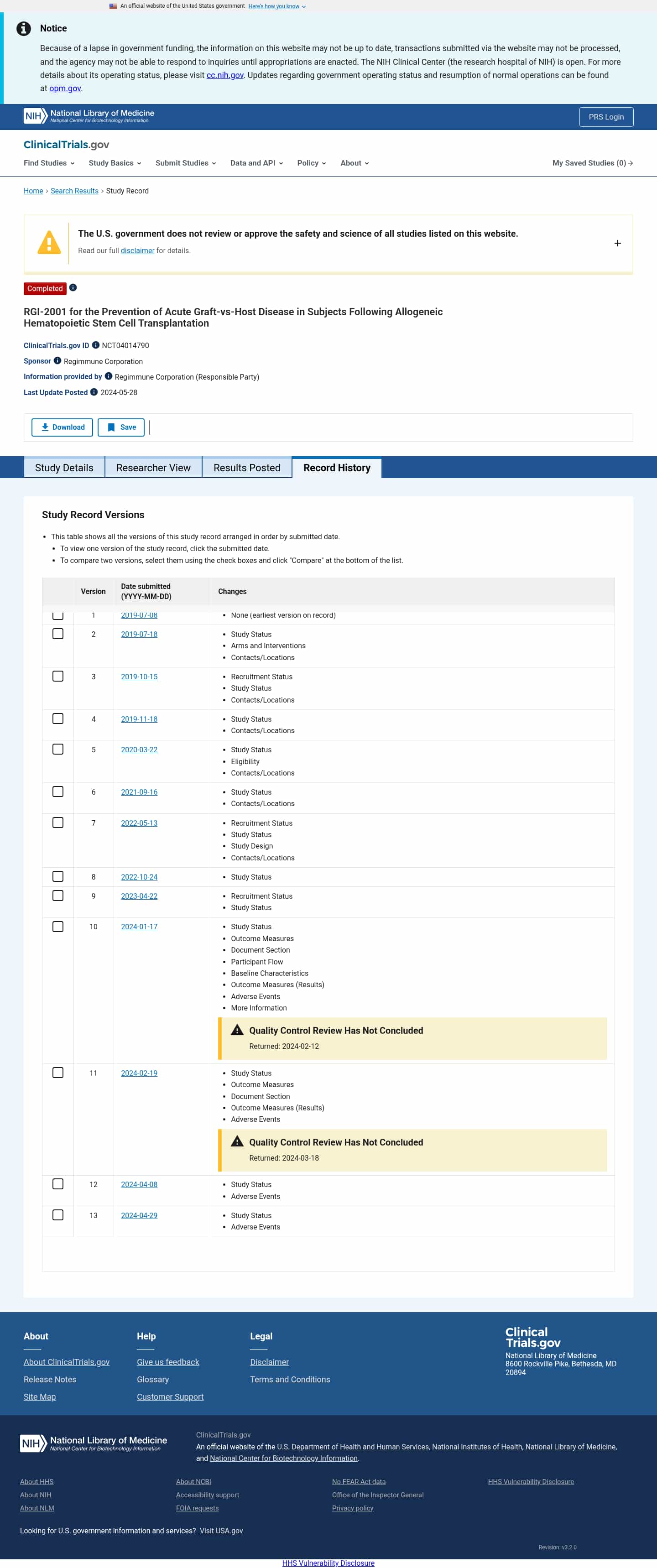Image resolution: width=657 pixels, height=1568 pixels.
Task: Open Customer Support footer link
Action: point(171,1397)
